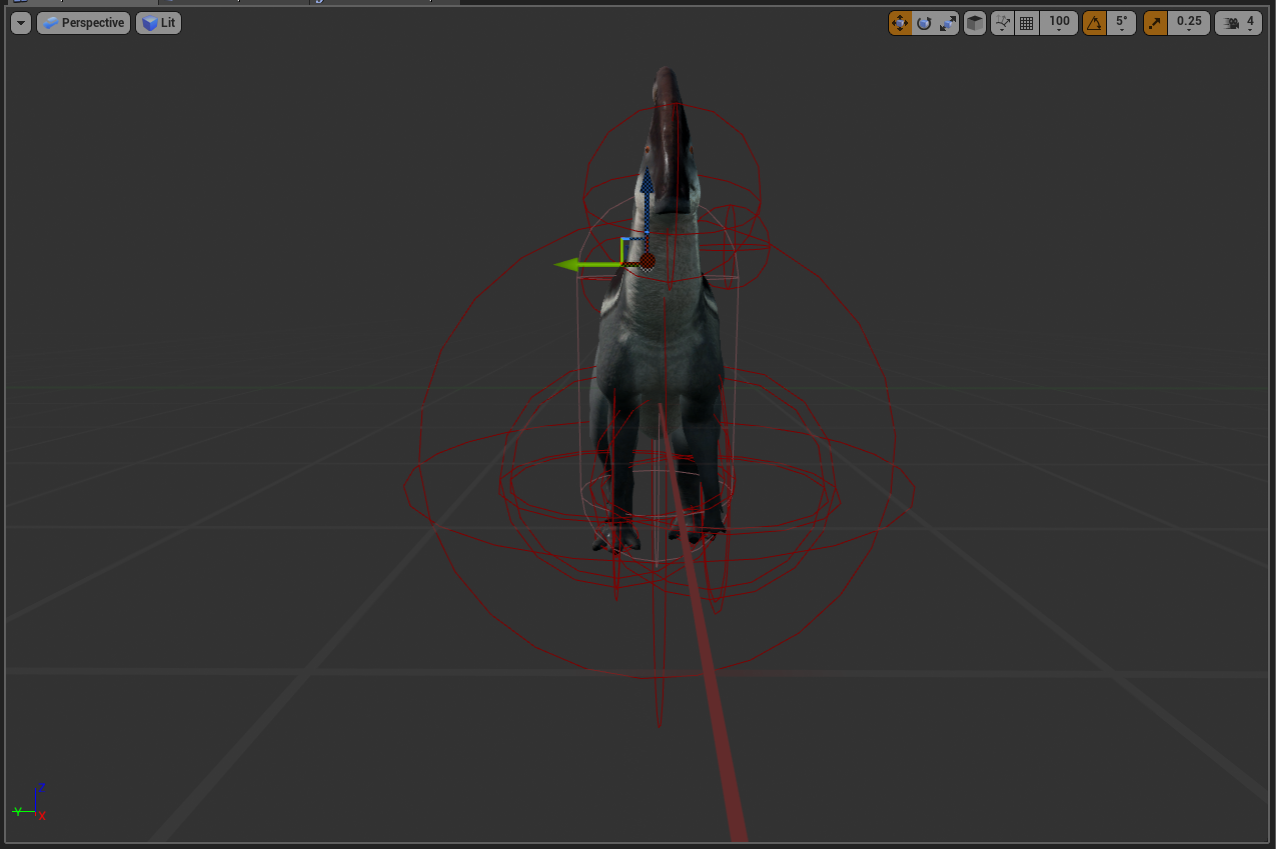Select the Translate (move) transform tool

click(900, 23)
